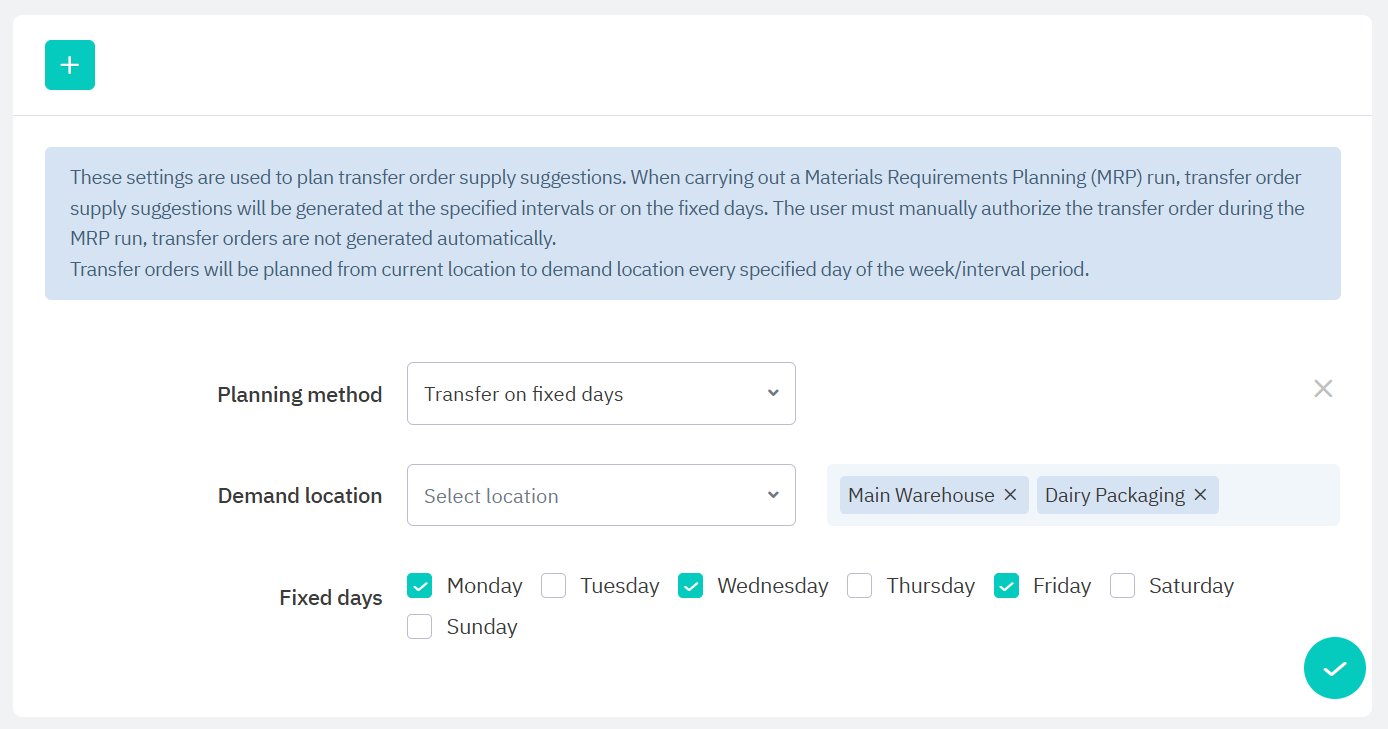This screenshot has height=729, width=1388.
Task: Click the Main Warehouse tag label
Action: pyautogui.click(x=921, y=495)
